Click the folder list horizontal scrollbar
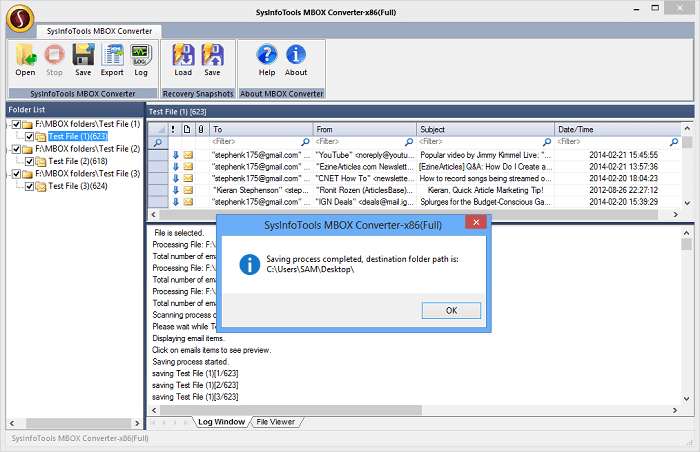700x452 pixels. (75, 423)
